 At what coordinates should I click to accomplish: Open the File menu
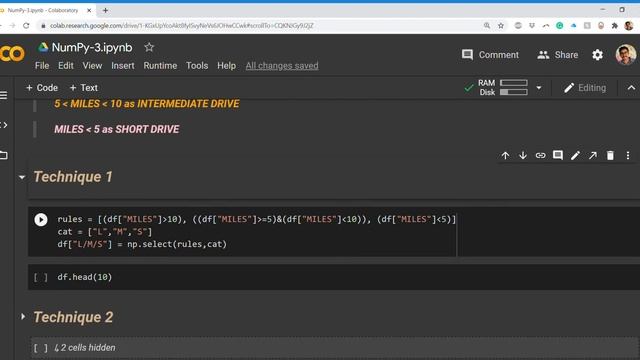[x=42, y=66]
